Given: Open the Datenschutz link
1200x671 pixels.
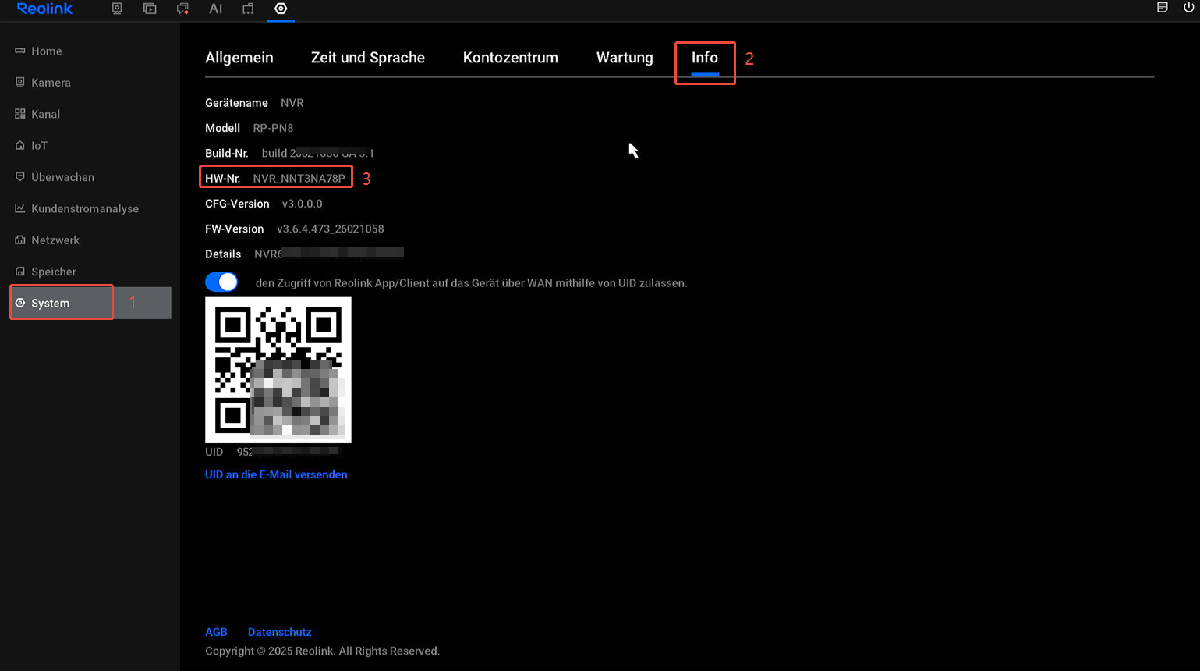Looking at the screenshot, I should 280,633.
